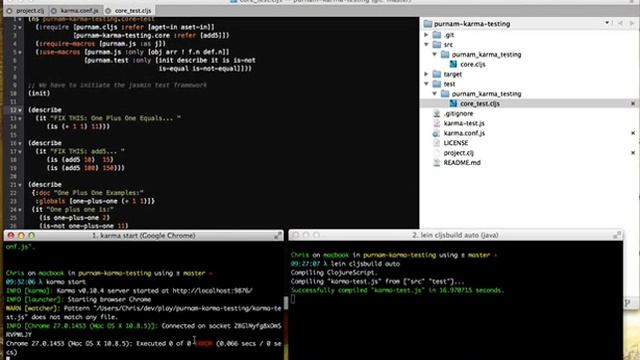This screenshot has width=640, height=360.
Task: Collapse the src folder triangle
Action: click(427, 44)
